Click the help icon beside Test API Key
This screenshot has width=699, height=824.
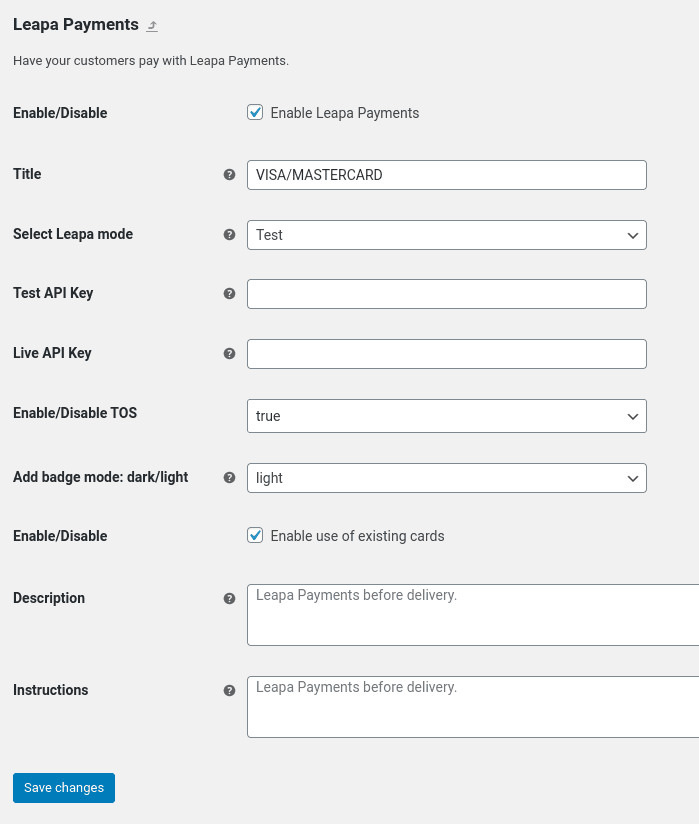pos(229,293)
